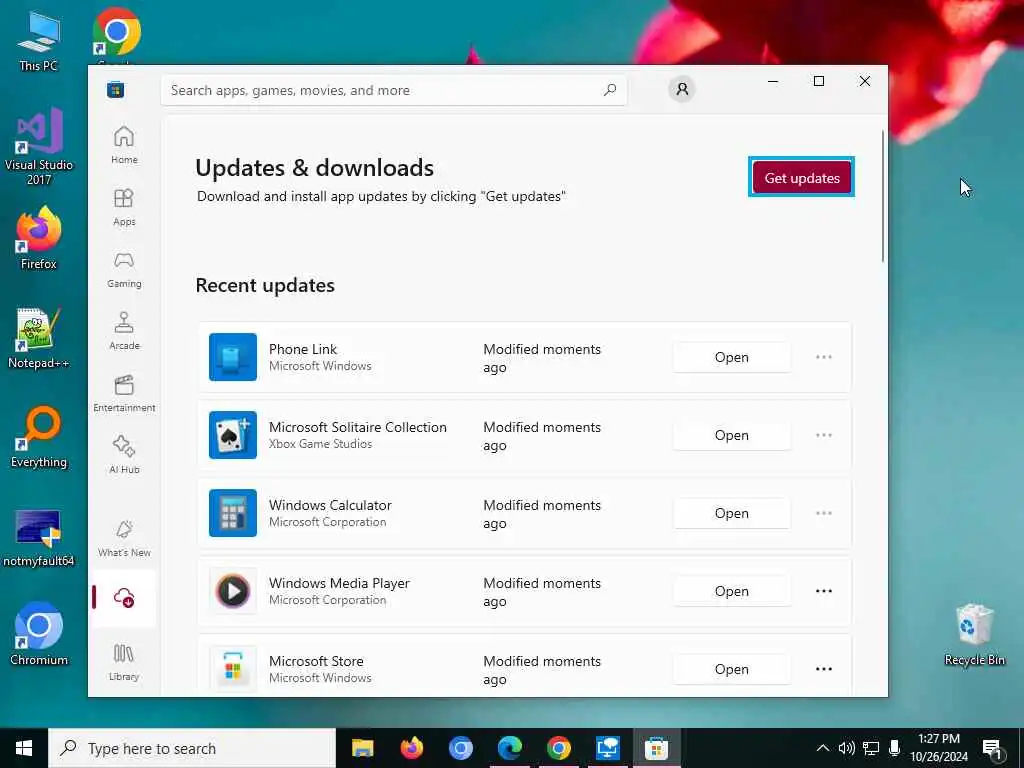Click the Phone Link app icon
The width and height of the screenshot is (1024, 768).
(x=233, y=357)
